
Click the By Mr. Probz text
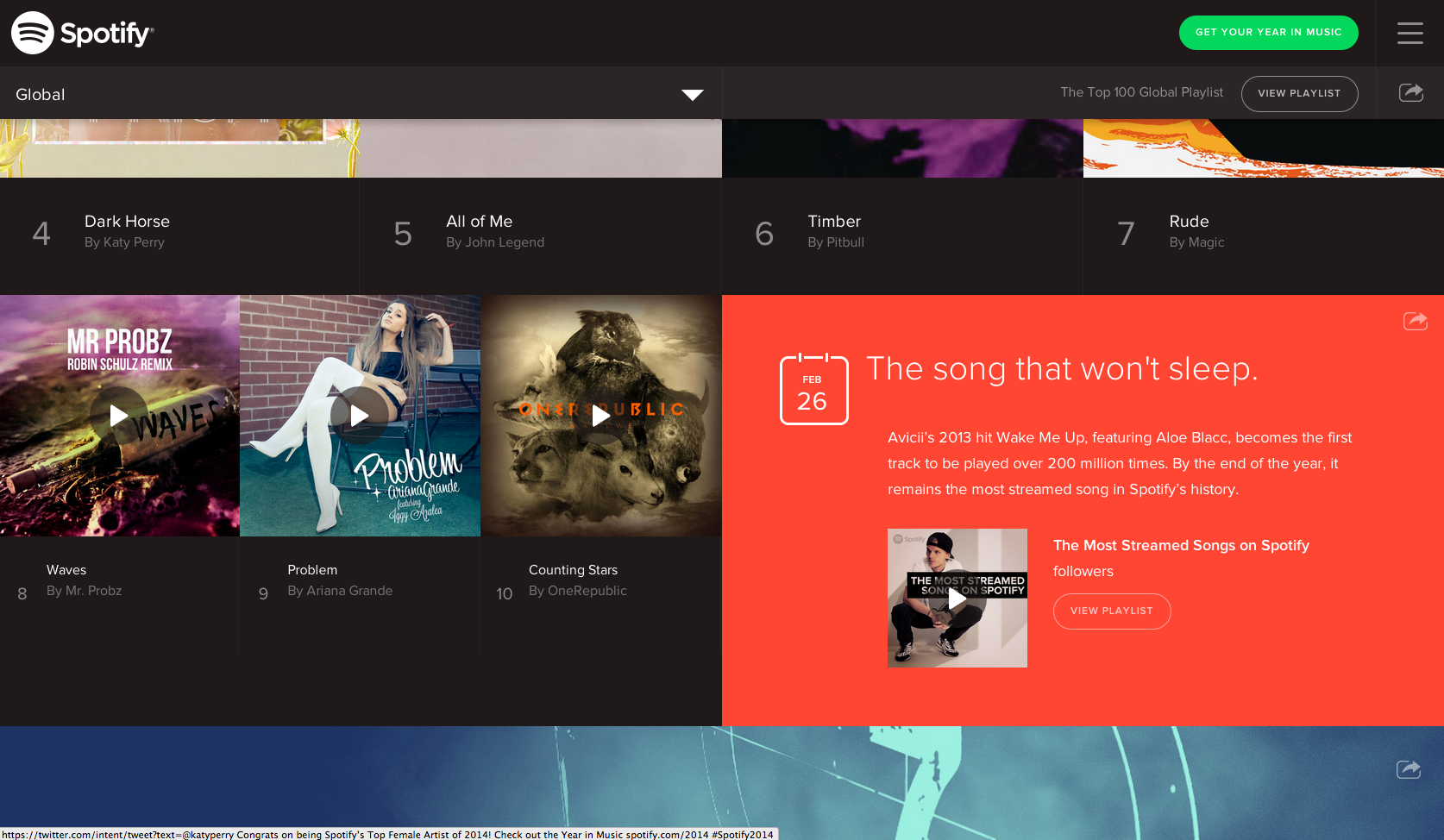(84, 591)
